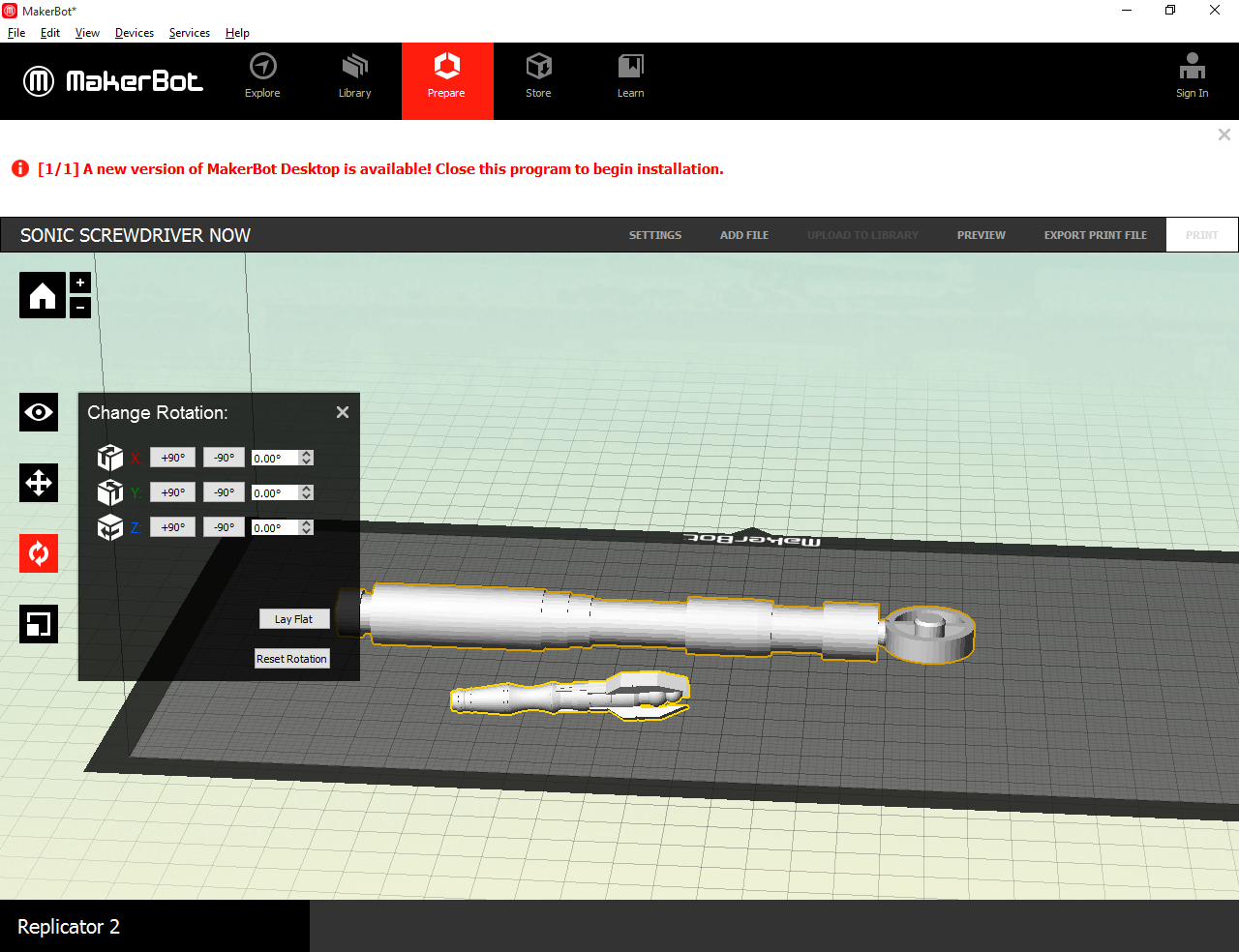Zoom out with the minus button
Screen dimensions: 1239x952
(80, 308)
